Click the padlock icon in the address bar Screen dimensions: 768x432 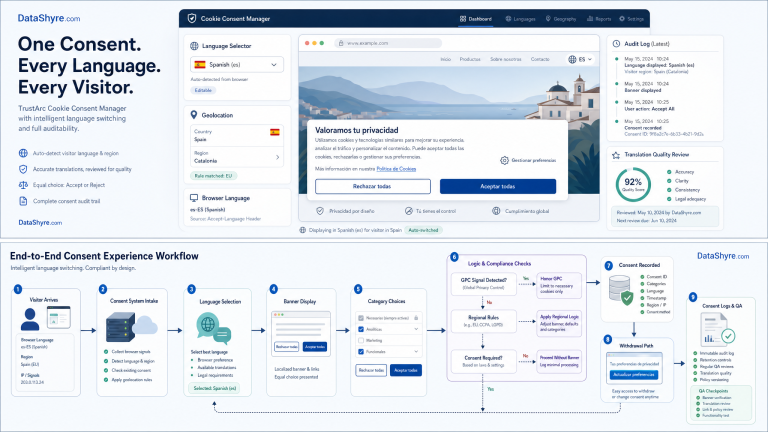[x=341, y=43]
